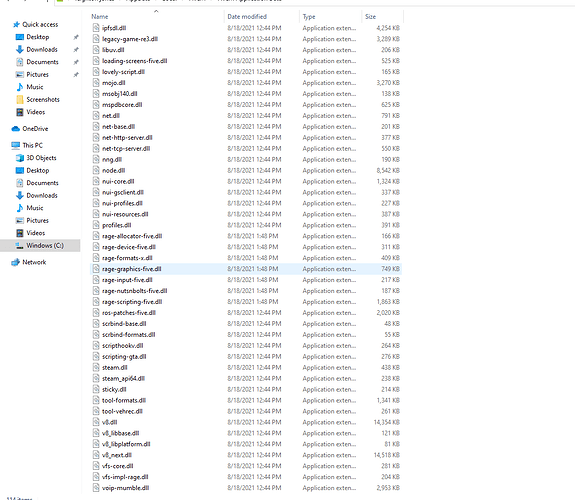Image resolution: width=575 pixels, height=500 pixels.
Task: Click the net.dll file icon
Action: [x=96, y=116]
